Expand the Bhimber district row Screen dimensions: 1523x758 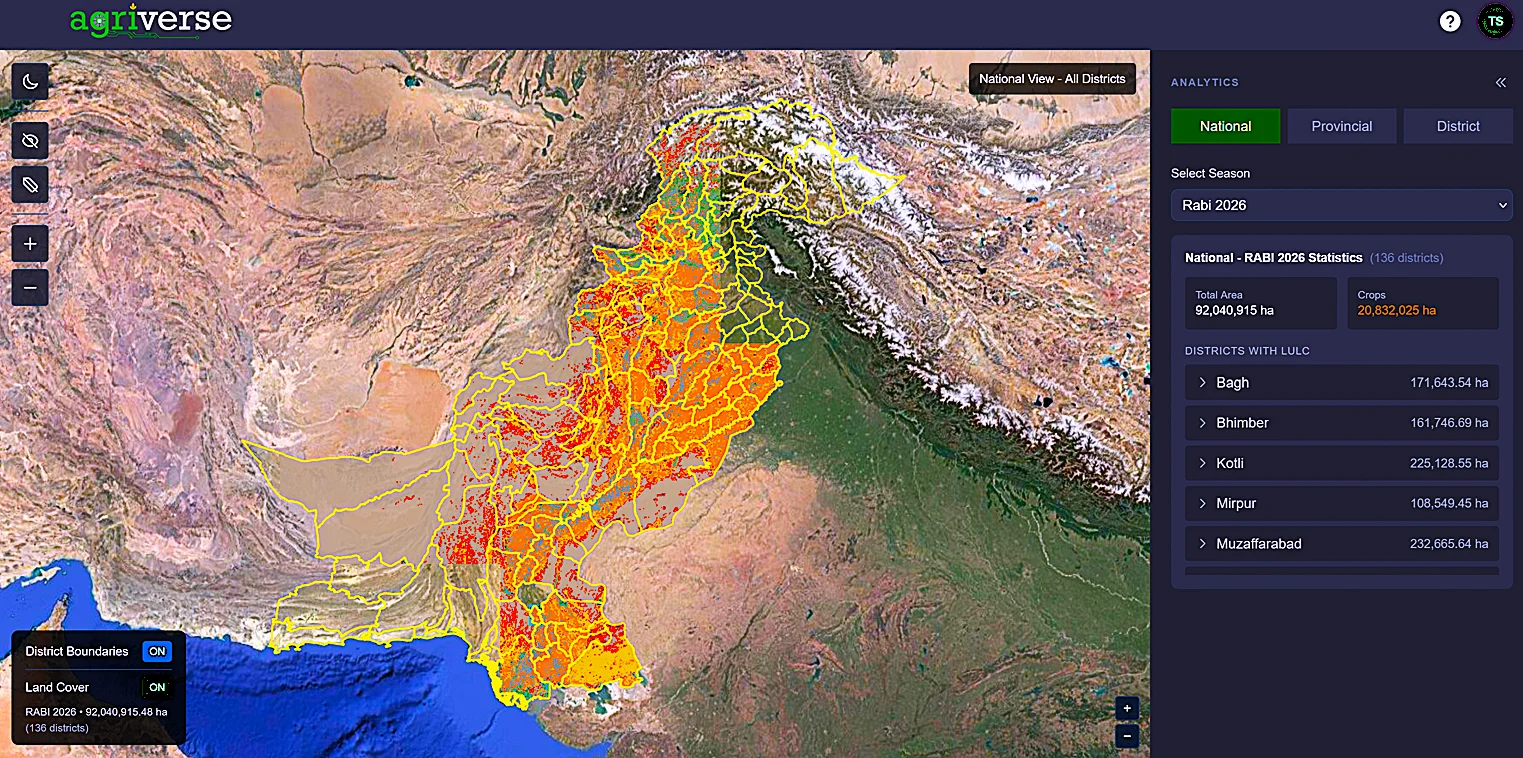[1342, 423]
